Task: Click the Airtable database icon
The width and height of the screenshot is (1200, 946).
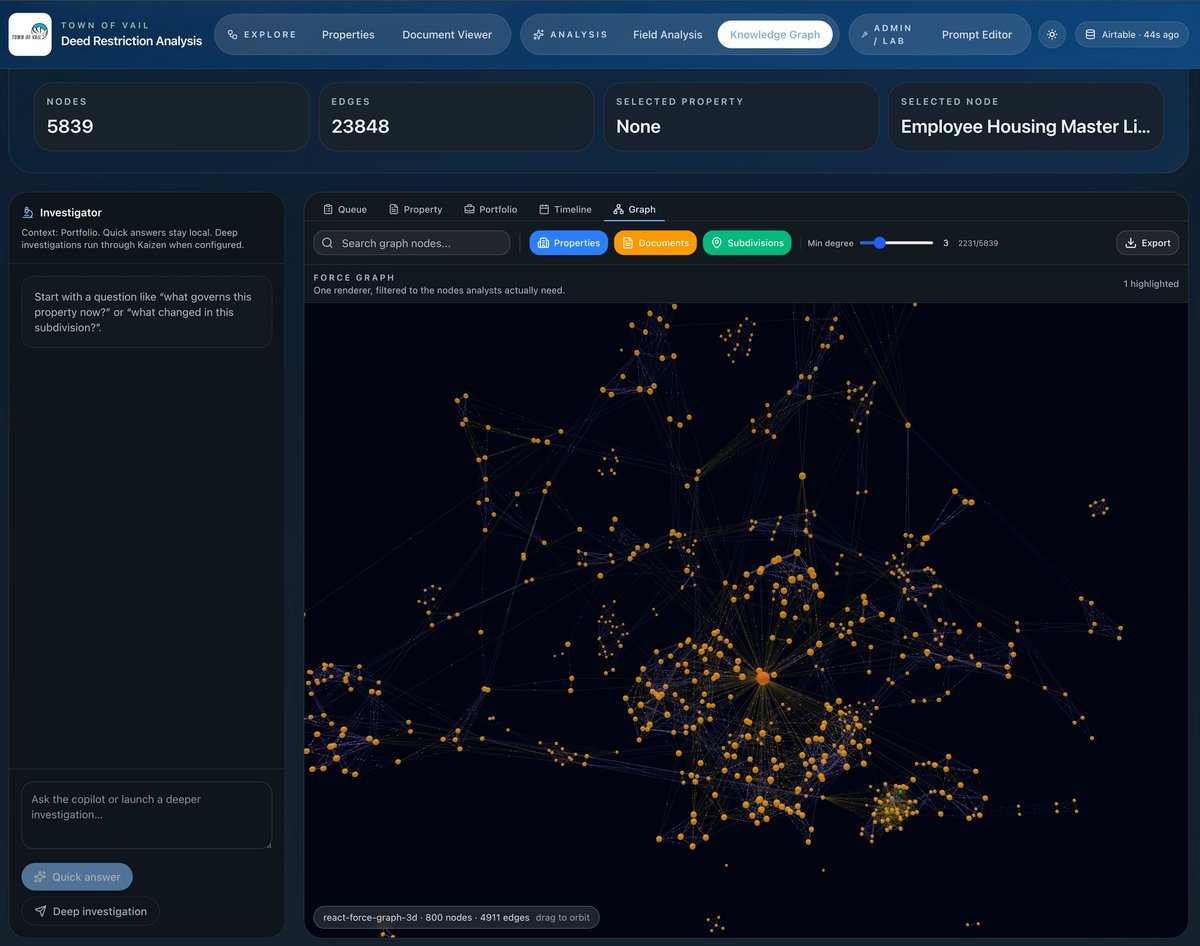Action: pos(1090,35)
